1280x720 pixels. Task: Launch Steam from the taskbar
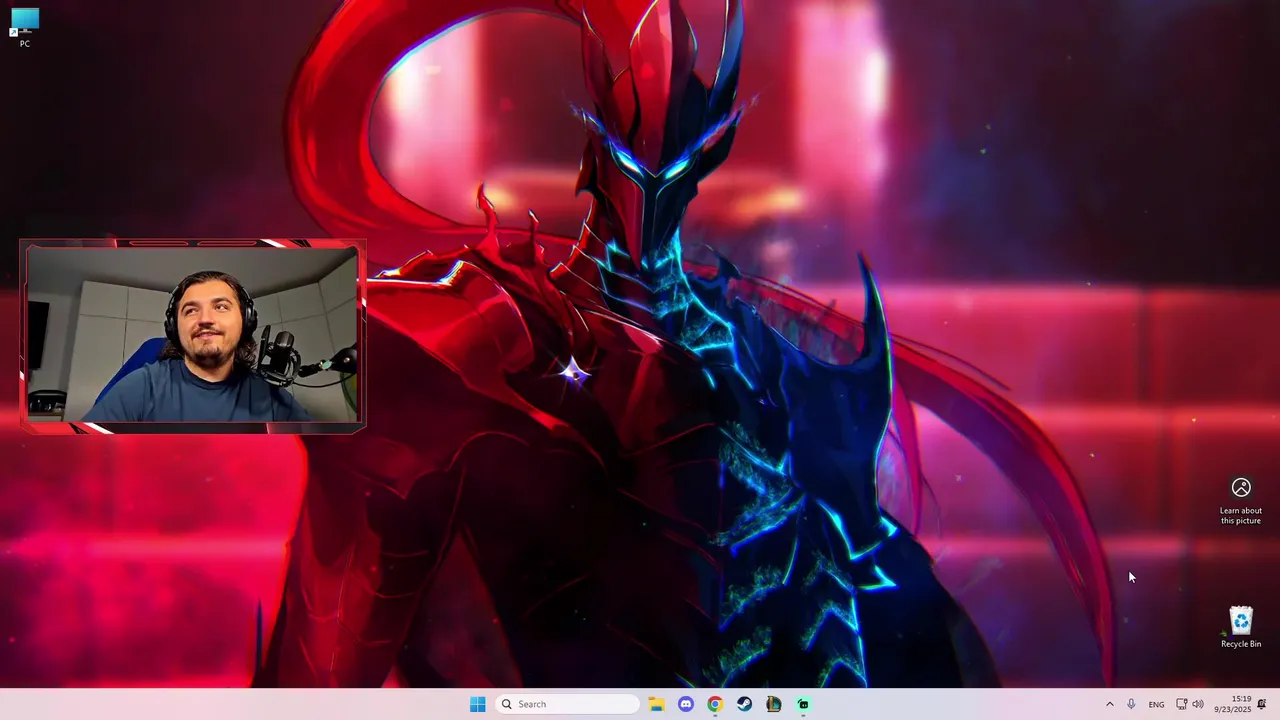744,704
